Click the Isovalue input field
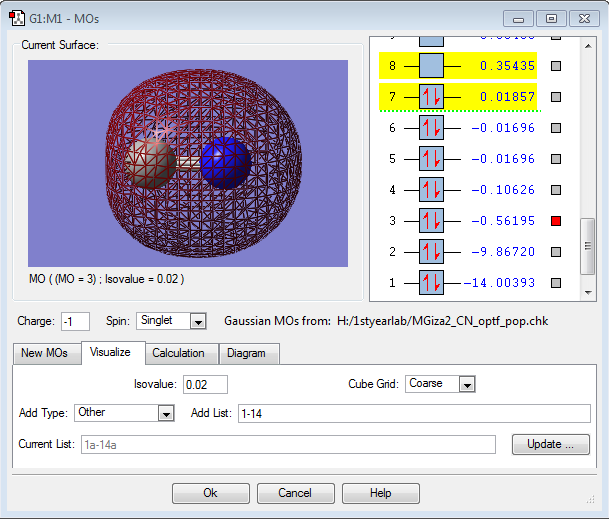The width and height of the screenshot is (609, 519). click(205, 385)
